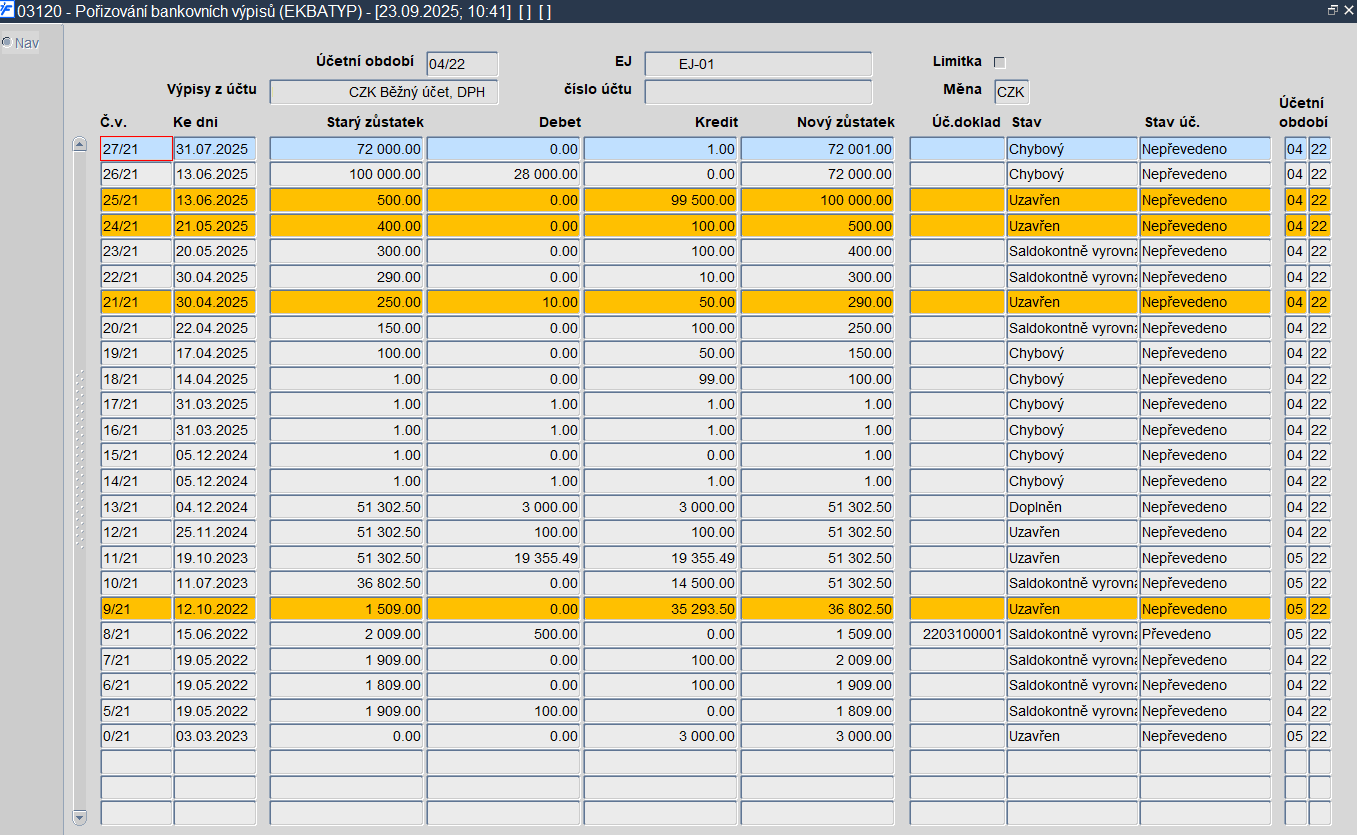This screenshot has height=835, width=1357.
Task: Click Úč.doklad value 2203100001
Action: (956, 634)
